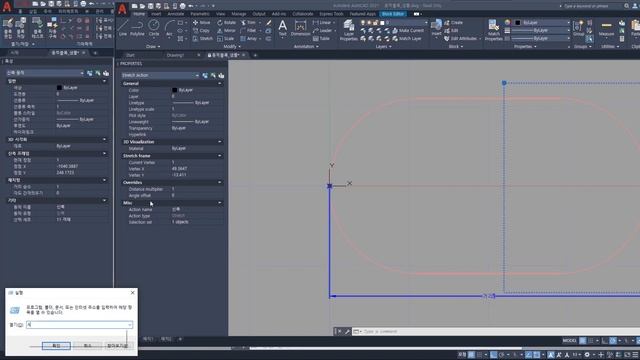Switch to the Start document tab
The height and width of the screenshot is (360, 640).
pyautogui.click(x=130, y=55)
